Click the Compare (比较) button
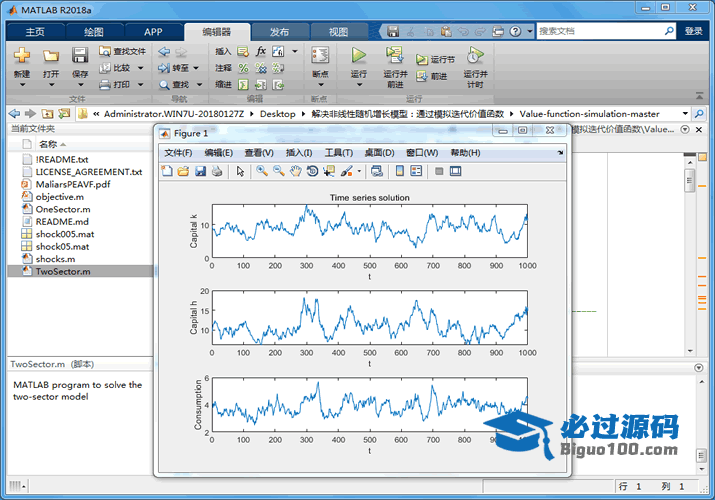Screen dimensions: 715x500 click(117, 68)
